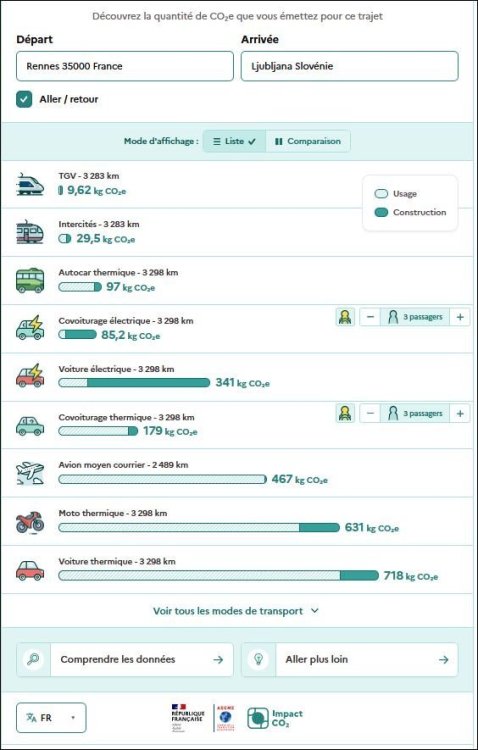Toggle the Construction legend indicator
The height and width of the screenshot is (750, 478).
click(381, 212)
